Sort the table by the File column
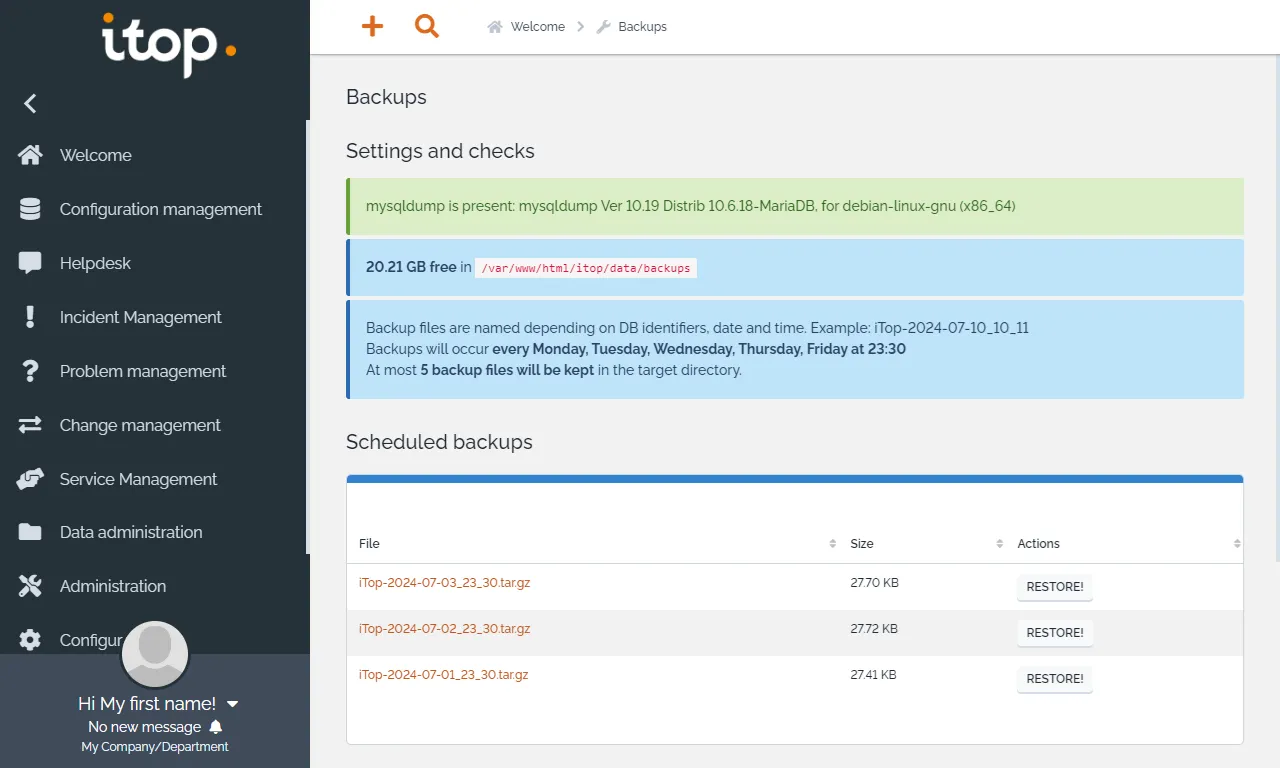This screenshot has width=1280, height=768. tap(597, 544)
